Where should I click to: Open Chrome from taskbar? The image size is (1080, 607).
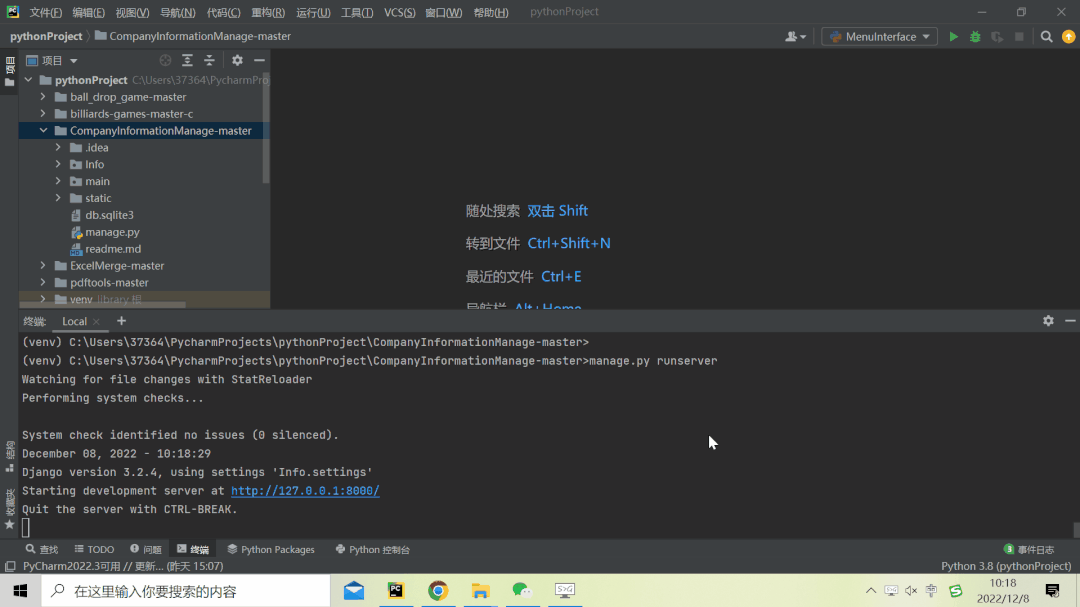[x=438, y=590]
